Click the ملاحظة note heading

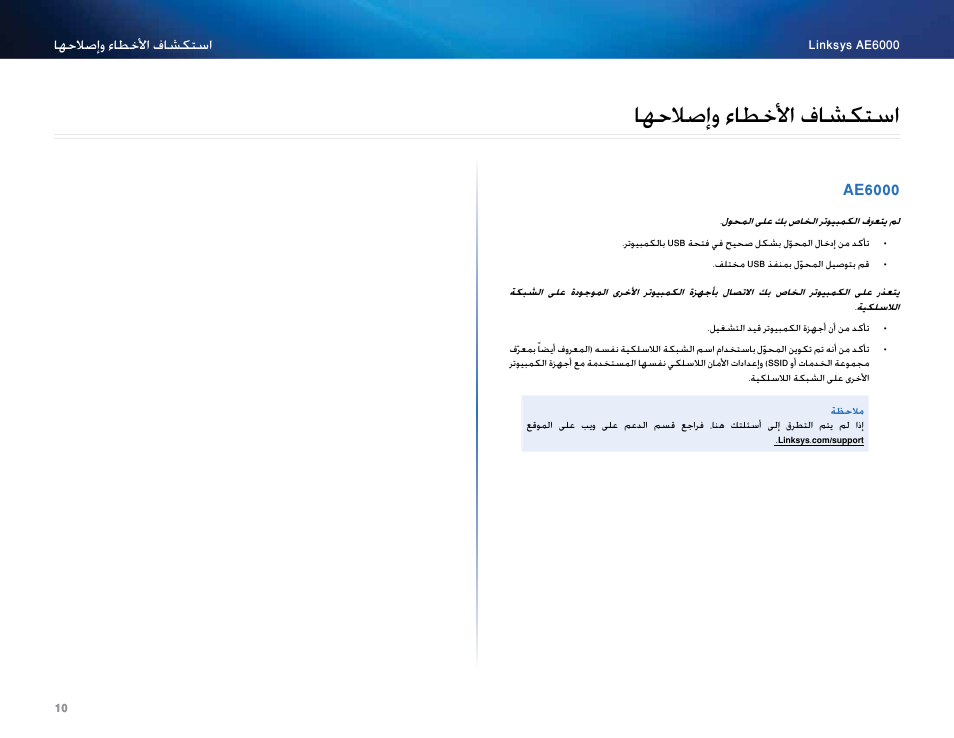pos(847,411)
